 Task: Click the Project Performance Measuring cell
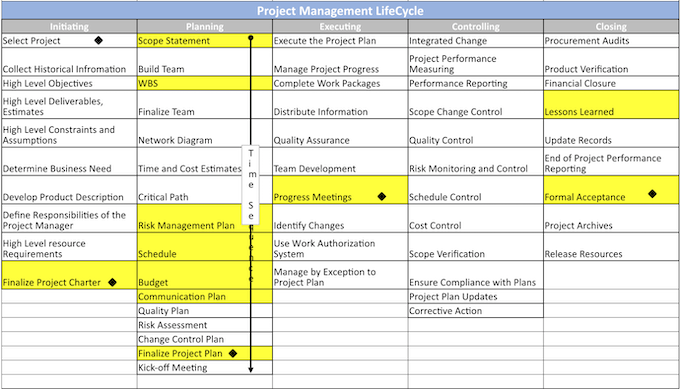click(475, 62)
